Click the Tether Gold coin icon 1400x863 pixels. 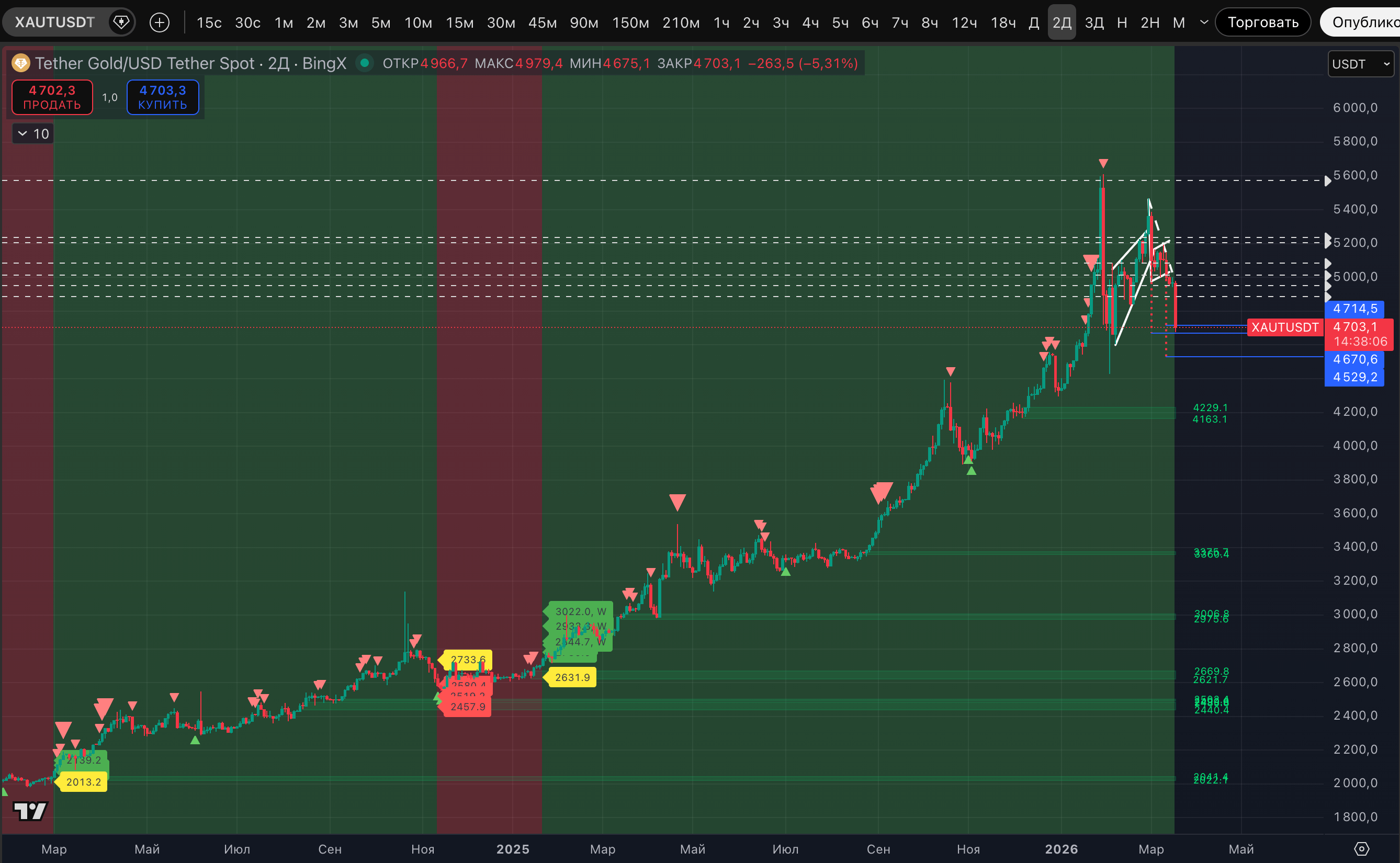pos(21,63)
